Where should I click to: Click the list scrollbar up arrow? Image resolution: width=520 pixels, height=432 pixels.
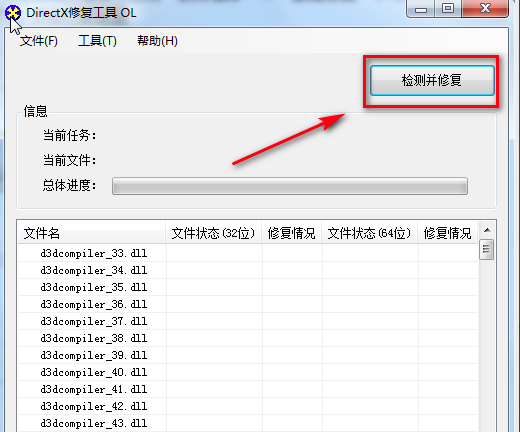coord(487,230)
